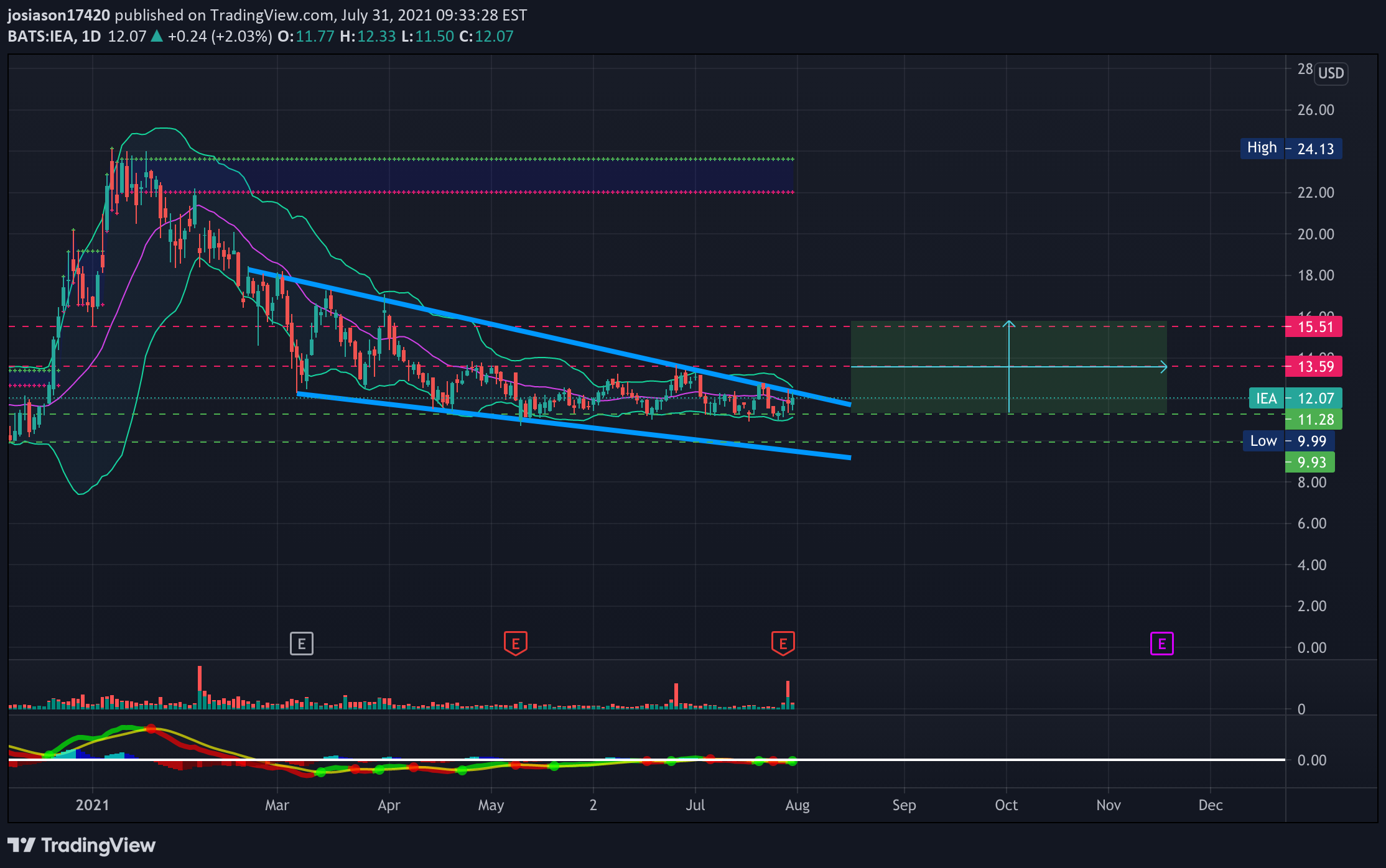Click the 0.00 oscillator axis value

coord(1311,760)
